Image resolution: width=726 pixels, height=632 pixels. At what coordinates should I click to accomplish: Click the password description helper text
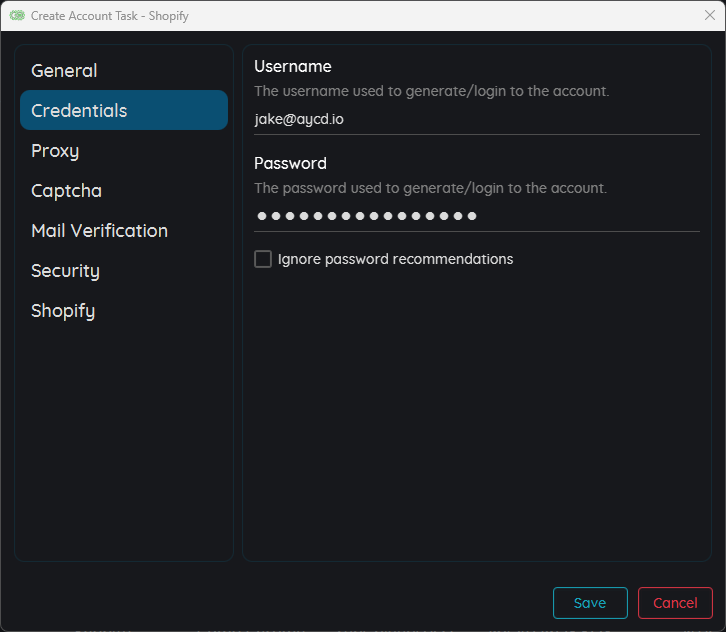pyautogui.click(x=430, y=188)
